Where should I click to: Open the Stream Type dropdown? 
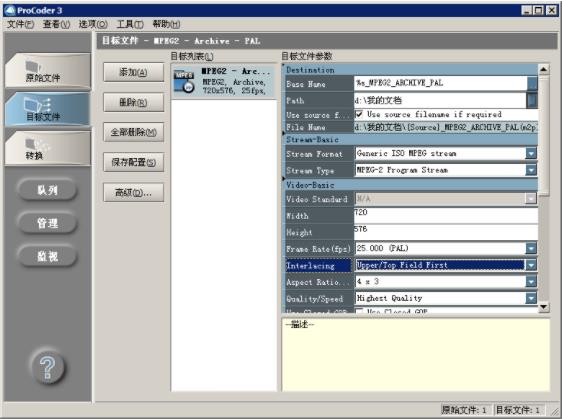[531, 170]
